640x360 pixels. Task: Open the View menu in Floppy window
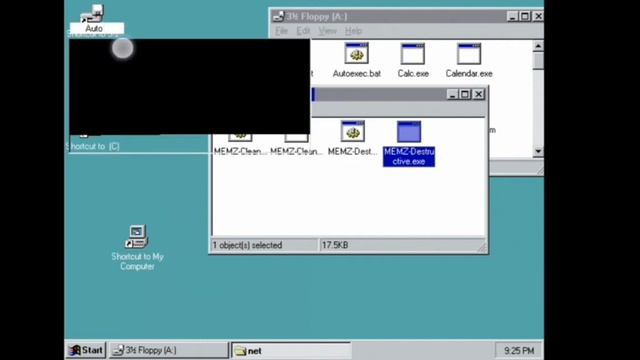[x=327, y=31]
